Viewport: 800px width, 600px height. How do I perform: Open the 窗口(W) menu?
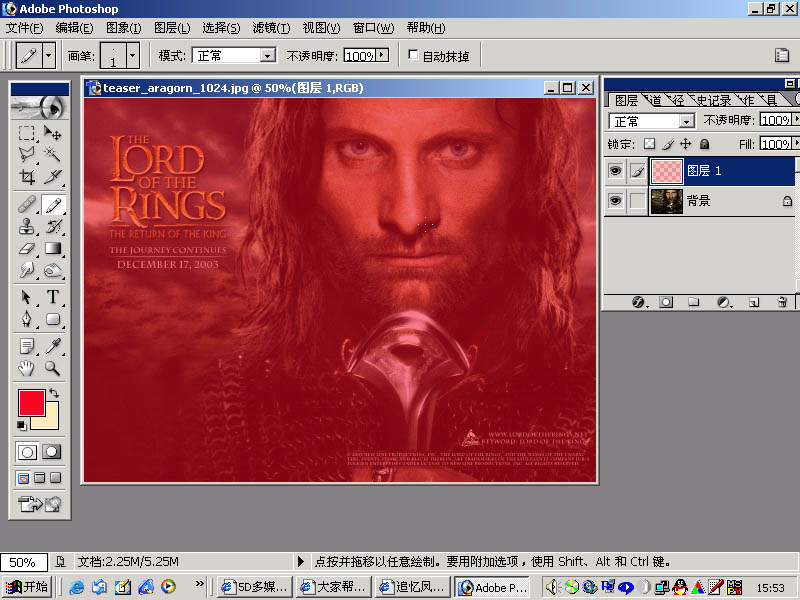click(x=373, y=28)
